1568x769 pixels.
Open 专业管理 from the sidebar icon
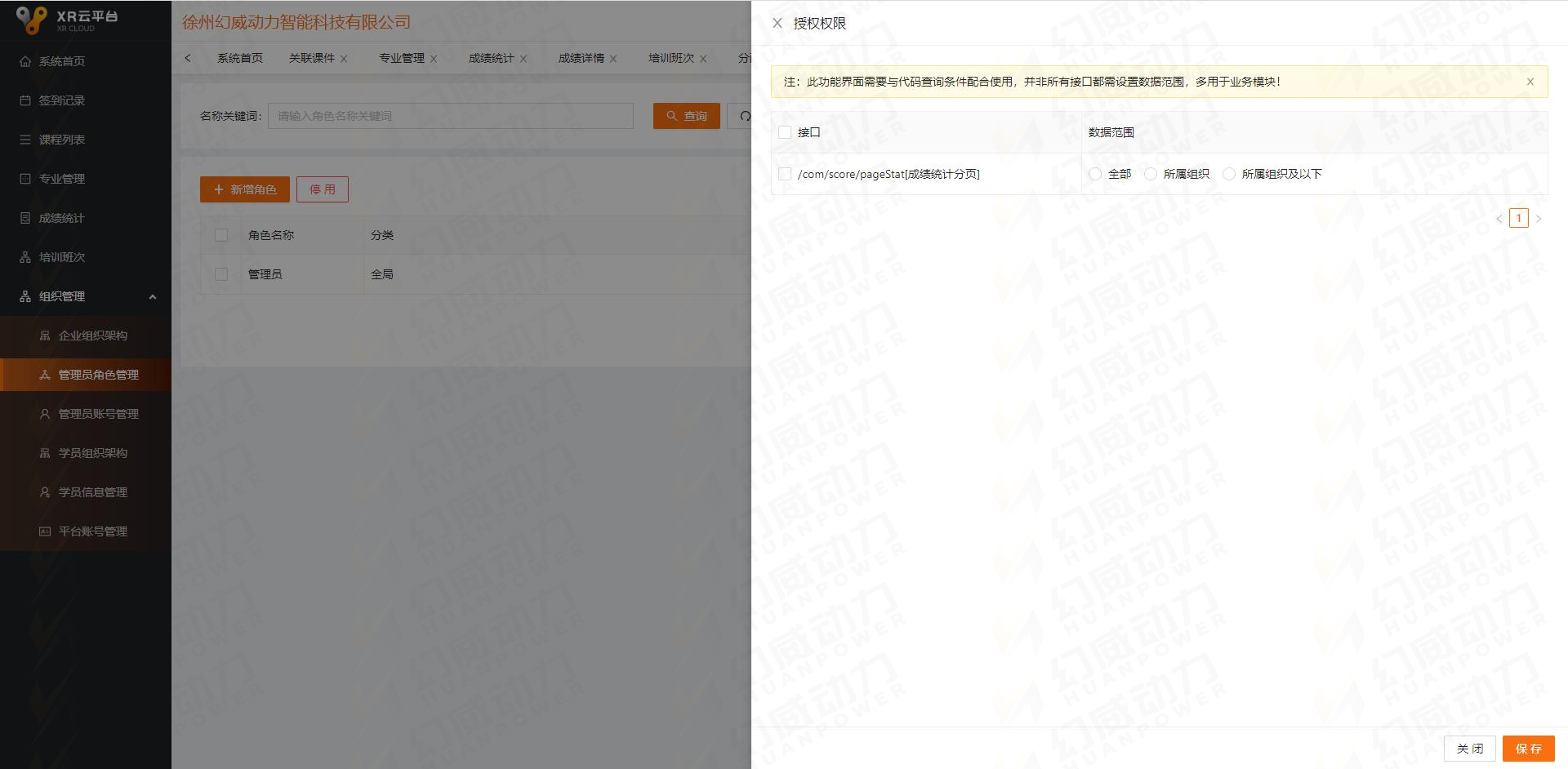click(24, 179)
